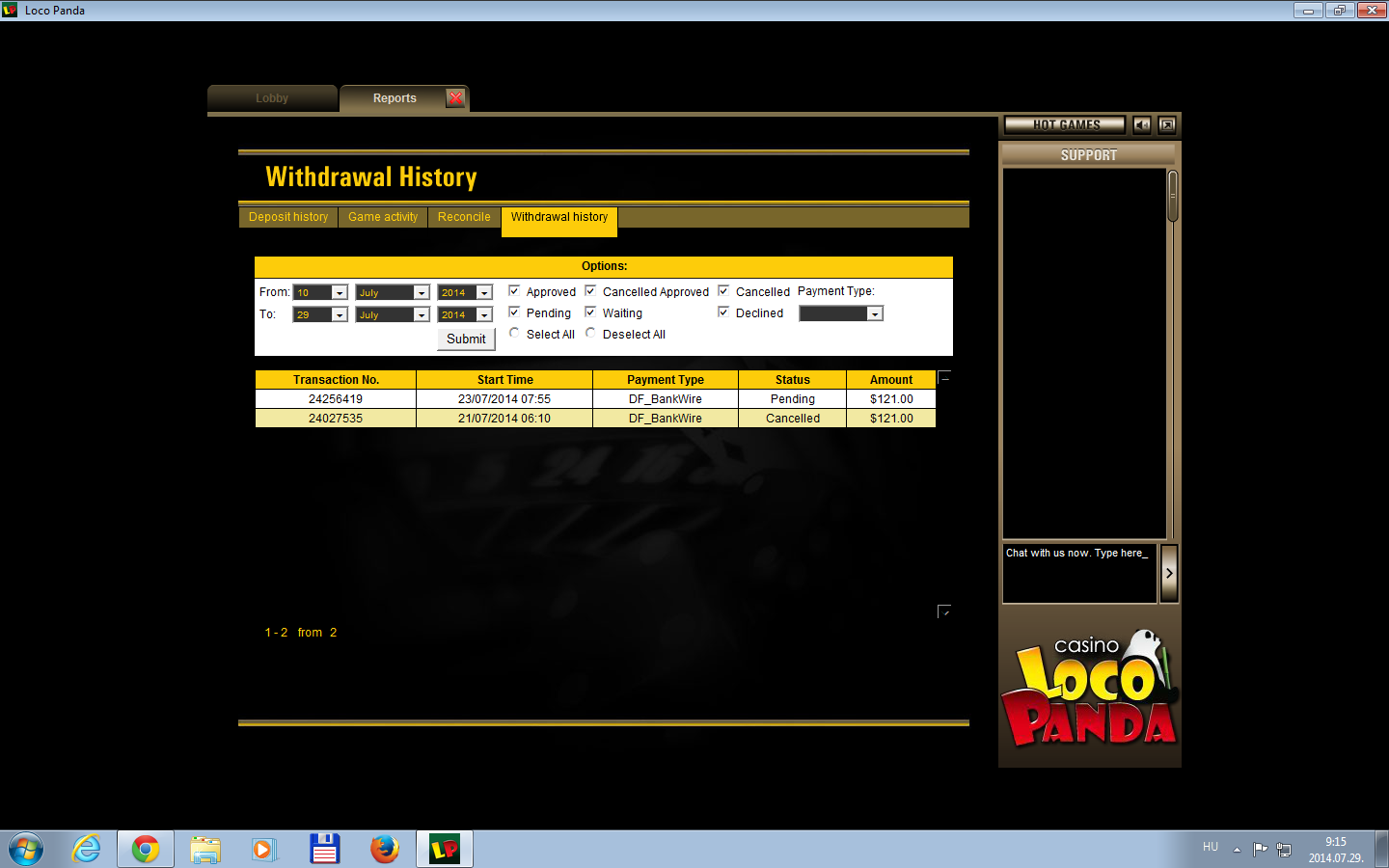Click Action Center flag tray icon
Screen dimensions: 1389x868
click(1260, 850)
